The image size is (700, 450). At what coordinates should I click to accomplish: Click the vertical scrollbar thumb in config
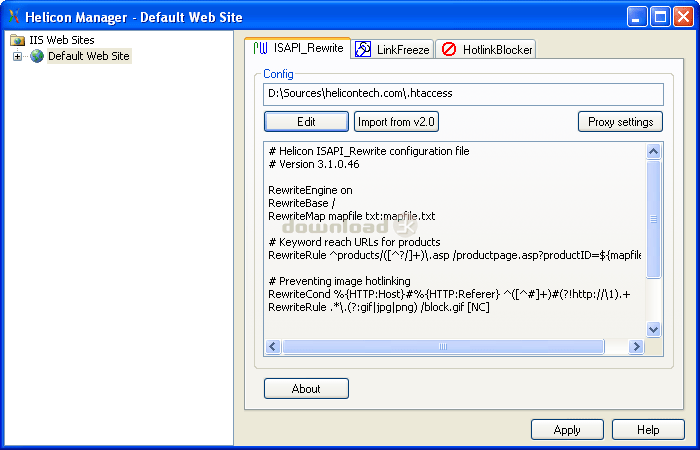click(x=654, y=219)
